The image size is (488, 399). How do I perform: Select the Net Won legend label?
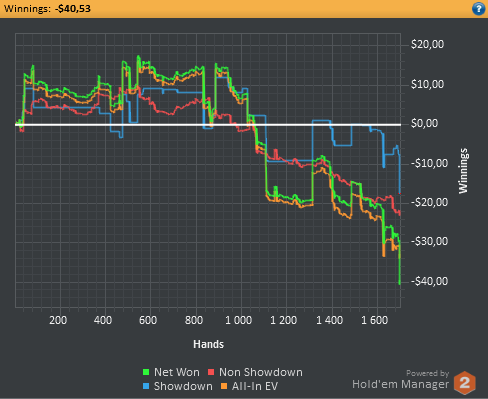177,372
